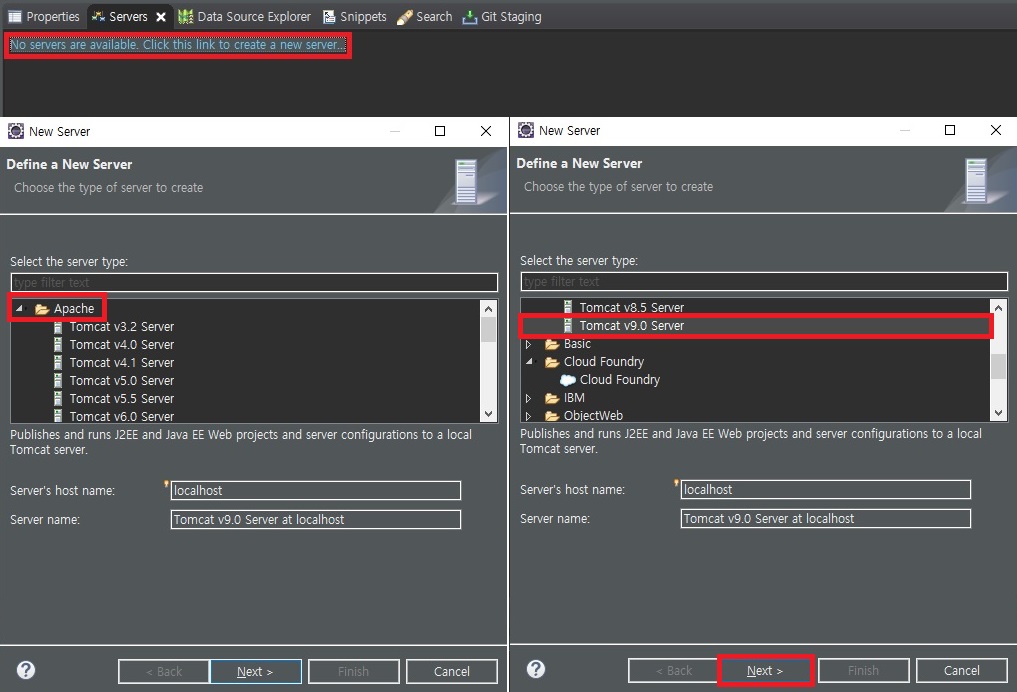Viewport: 1017px width, 692px height.
Task: Click Tomcat v4.0 Server icon in left dialog
Action: pyautogui.click(x=58, y=344)
